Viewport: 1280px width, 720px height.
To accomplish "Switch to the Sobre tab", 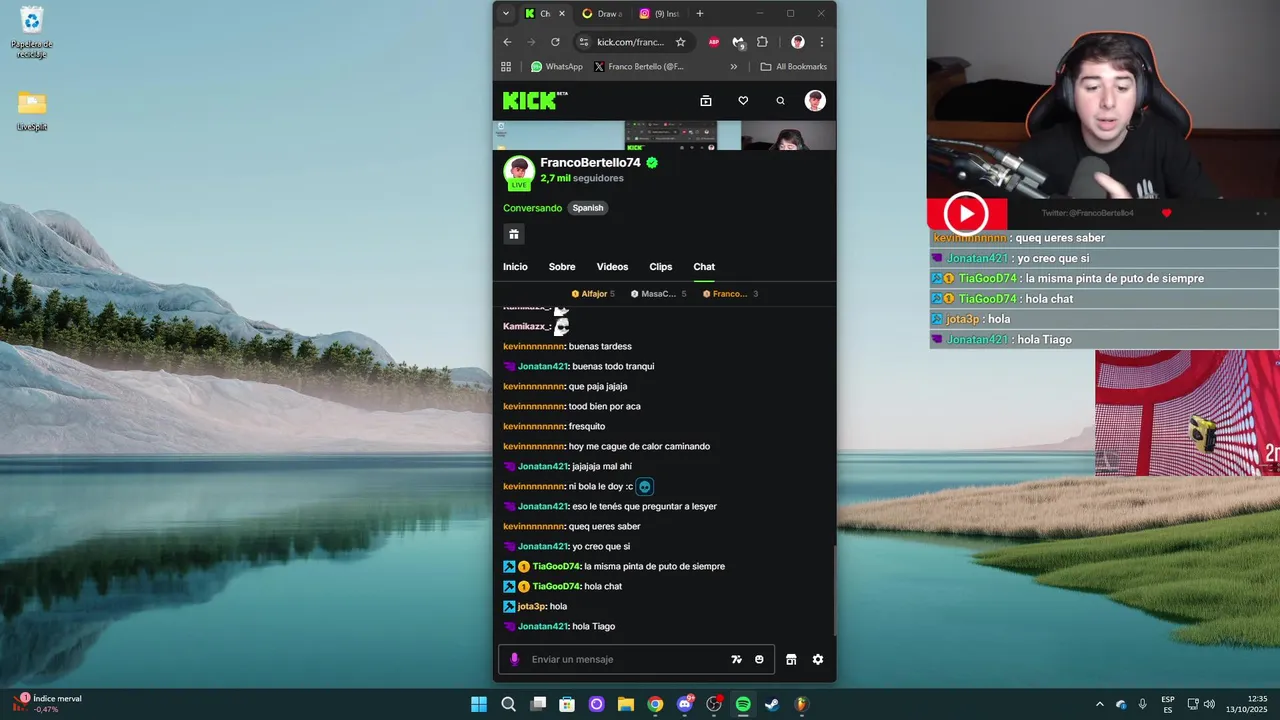I will 562,267.
